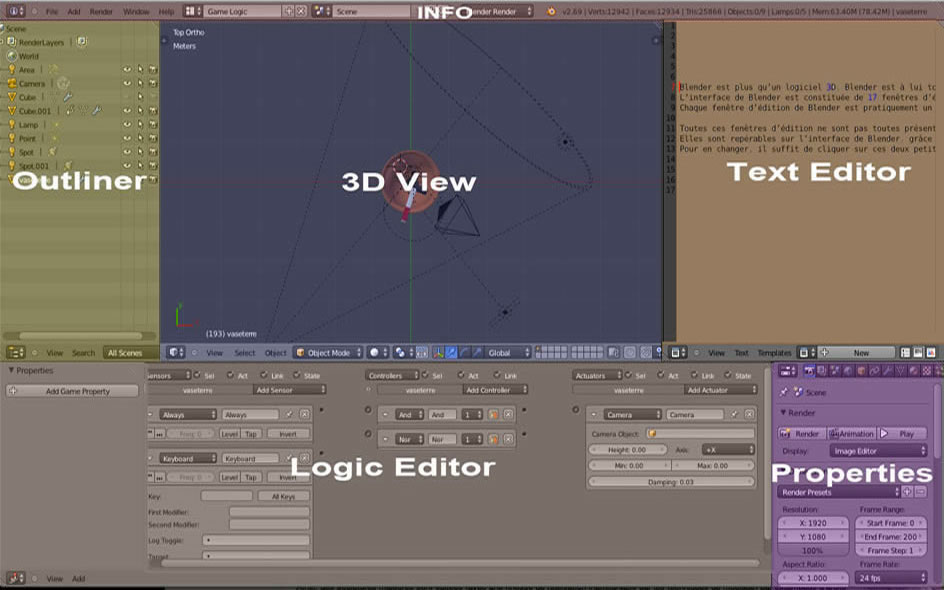Click the plus icon to add a screen layout
The height and width of the screenshot is (590, 944).
288,11
